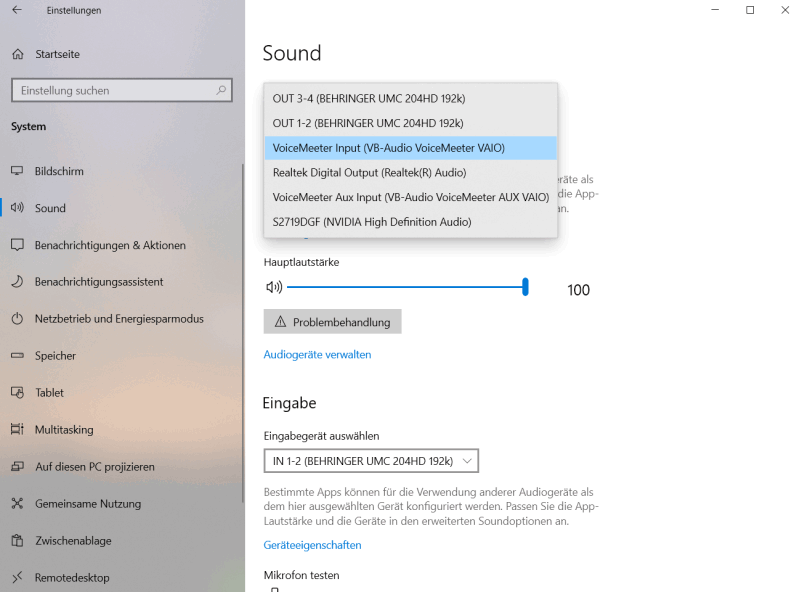
Task: Click the Einstellung suchen search field
Action: click(x=121, y=90)
